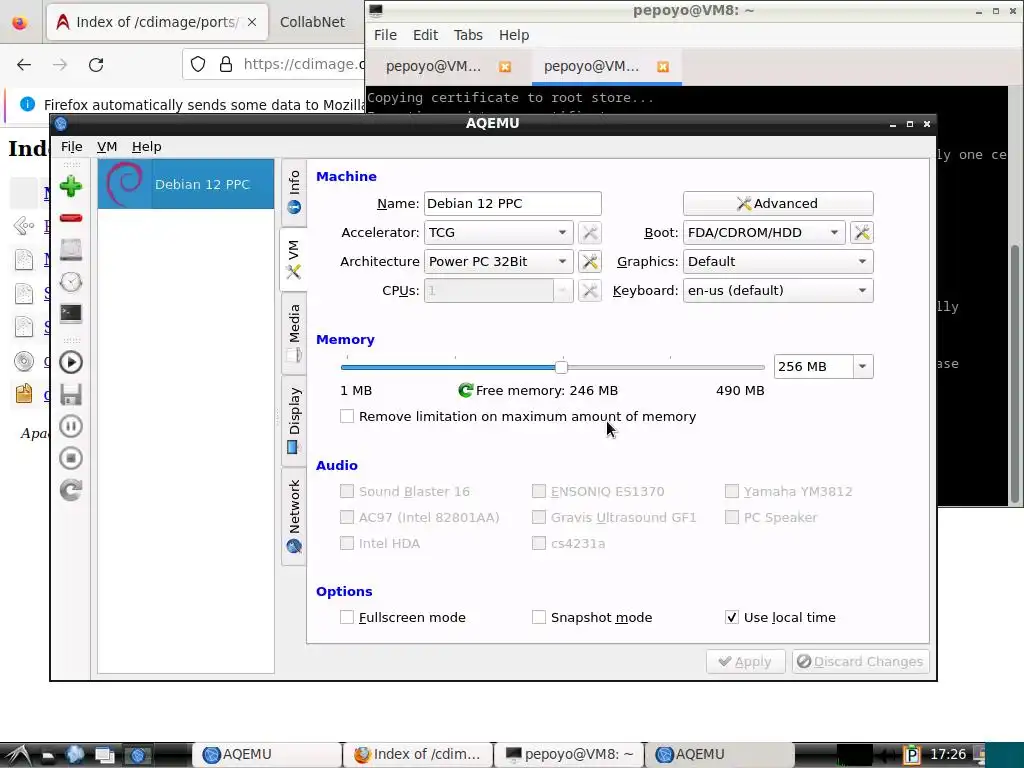Click the VM Name input field
Screen dimensions: 1024x768
pyautogui.click(x=513, y=204)
